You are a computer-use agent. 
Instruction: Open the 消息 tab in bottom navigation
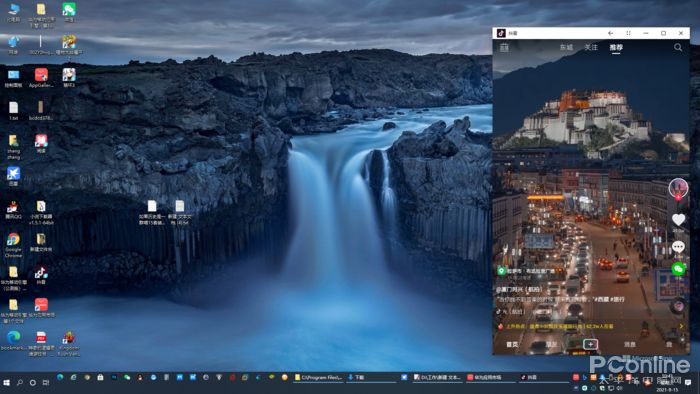(x=630, y=344)
